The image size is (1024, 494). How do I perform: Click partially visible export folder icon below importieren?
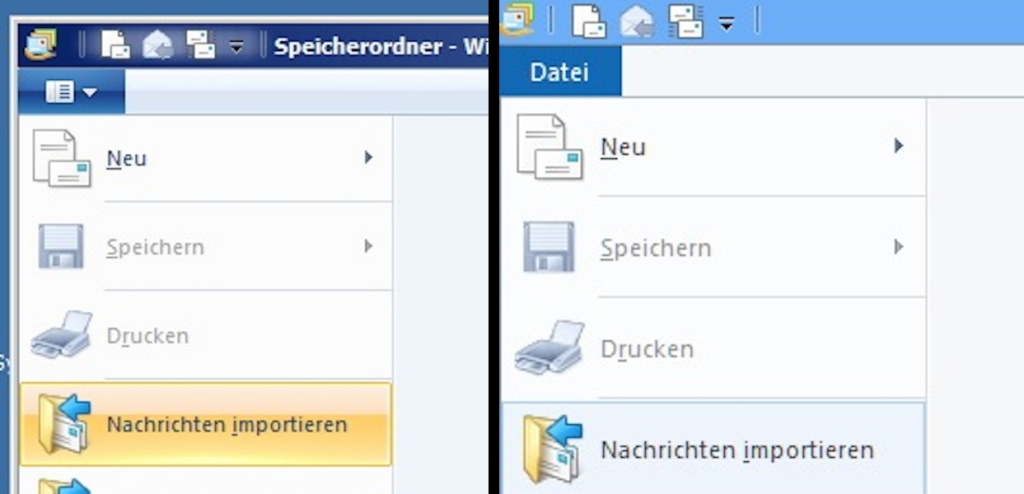point(65,486)
